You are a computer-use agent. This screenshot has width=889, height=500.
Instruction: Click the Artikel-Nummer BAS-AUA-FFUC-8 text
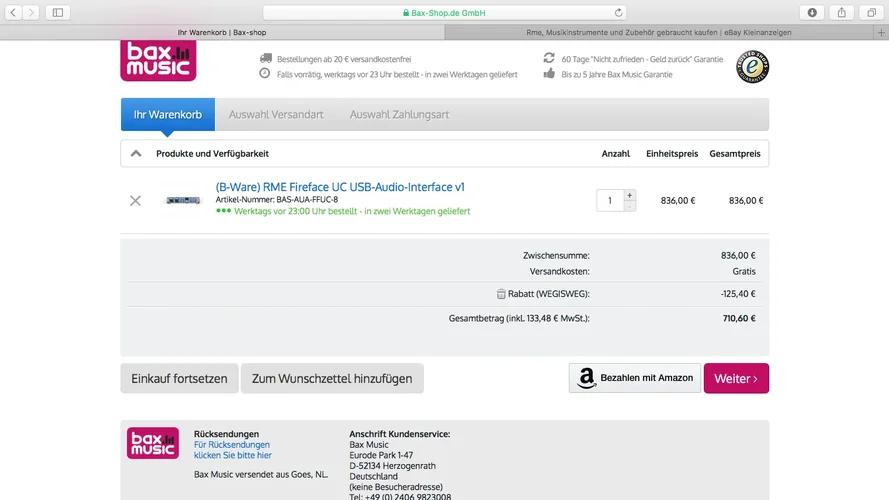(x=277, y=200)
